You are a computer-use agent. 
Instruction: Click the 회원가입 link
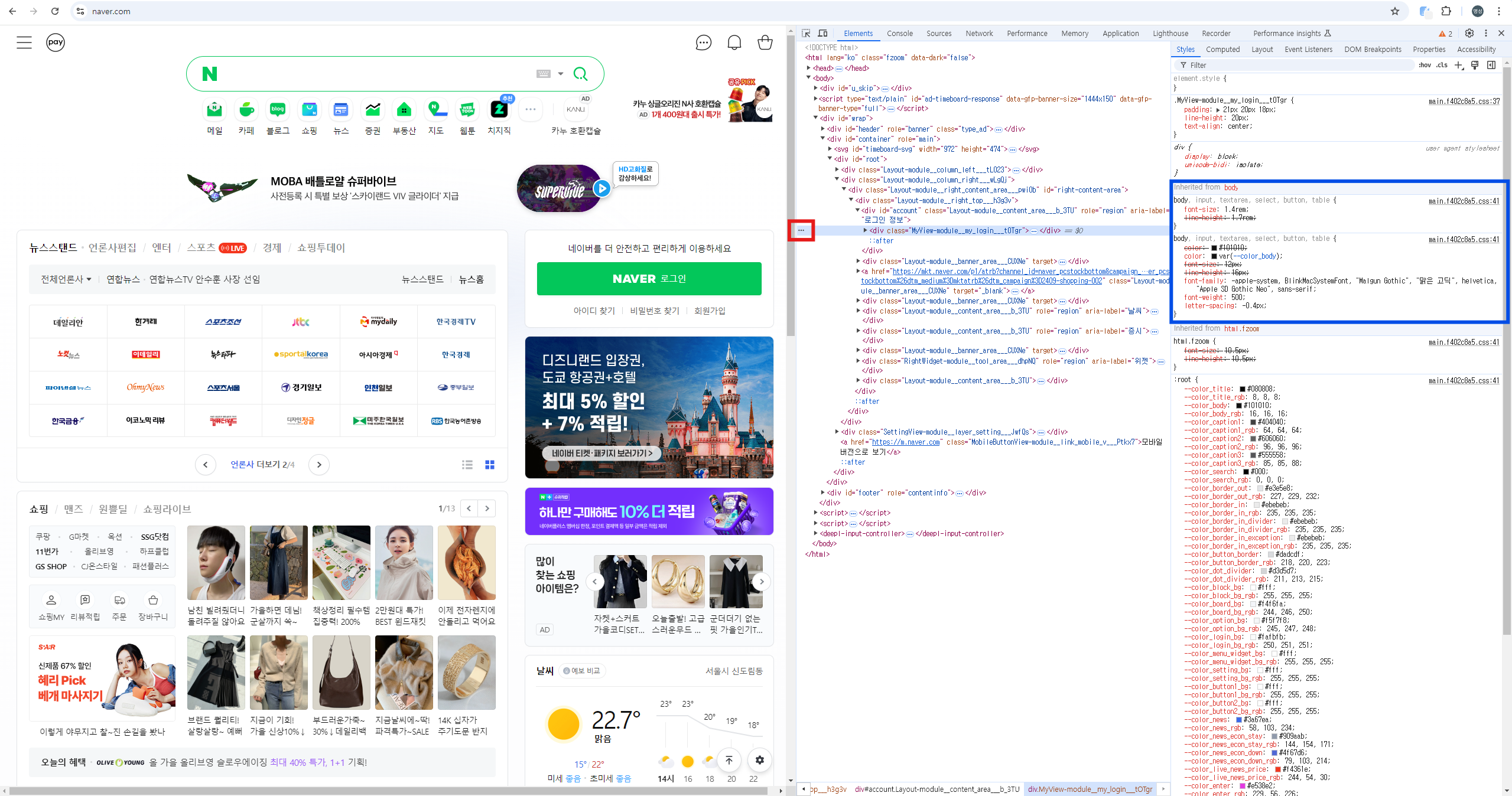pyautogui.click(x=709, y=311)
